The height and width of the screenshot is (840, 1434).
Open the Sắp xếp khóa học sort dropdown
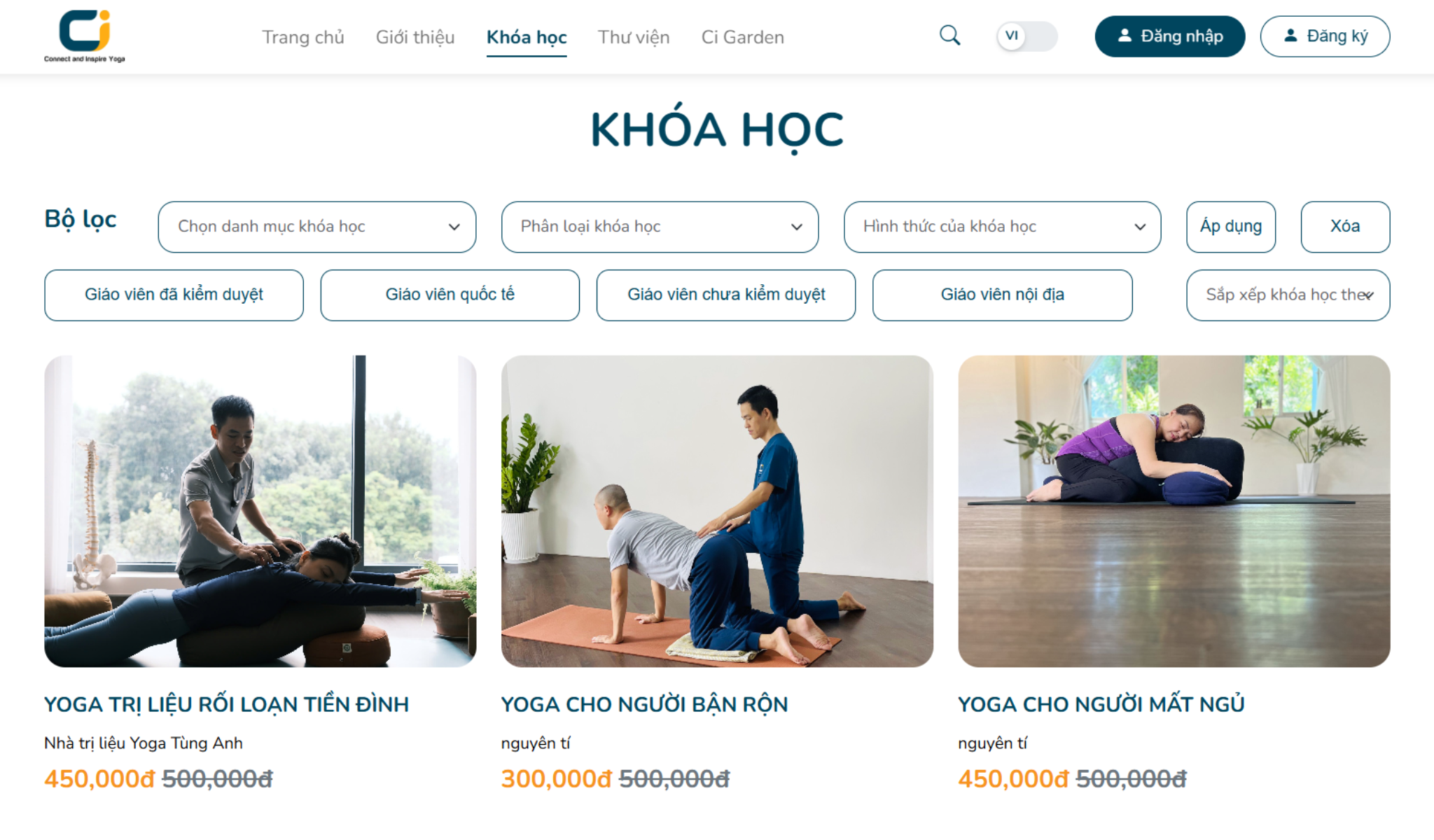coord(1288,295)
